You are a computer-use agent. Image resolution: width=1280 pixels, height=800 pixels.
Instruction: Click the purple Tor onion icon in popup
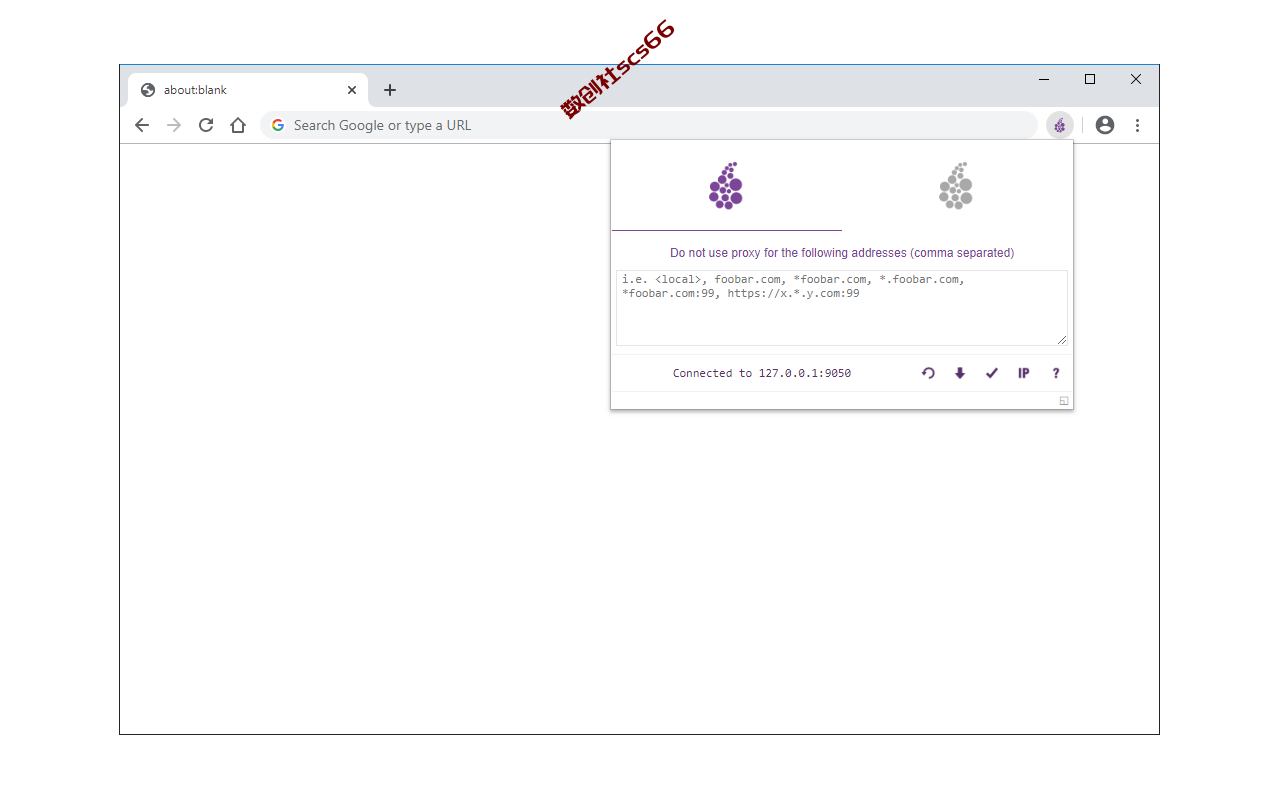pyautogui.click(x=726, y=185)
